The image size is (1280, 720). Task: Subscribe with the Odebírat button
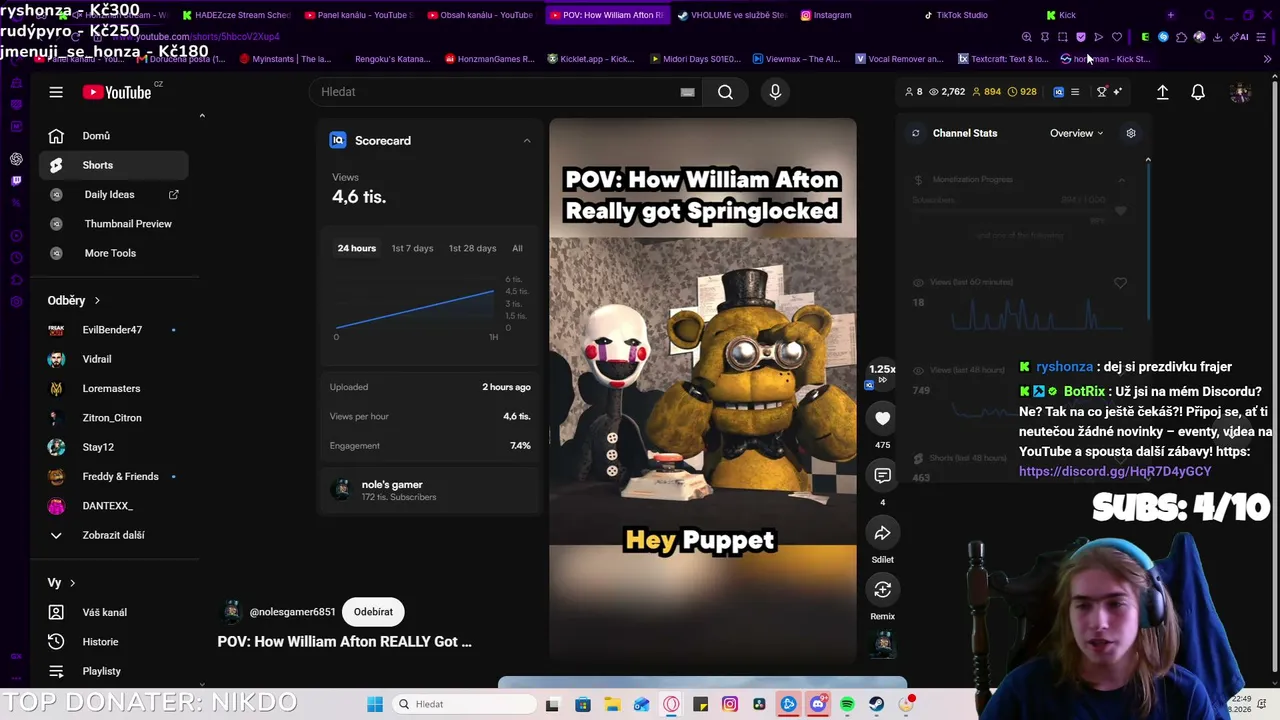click(373, 612)
